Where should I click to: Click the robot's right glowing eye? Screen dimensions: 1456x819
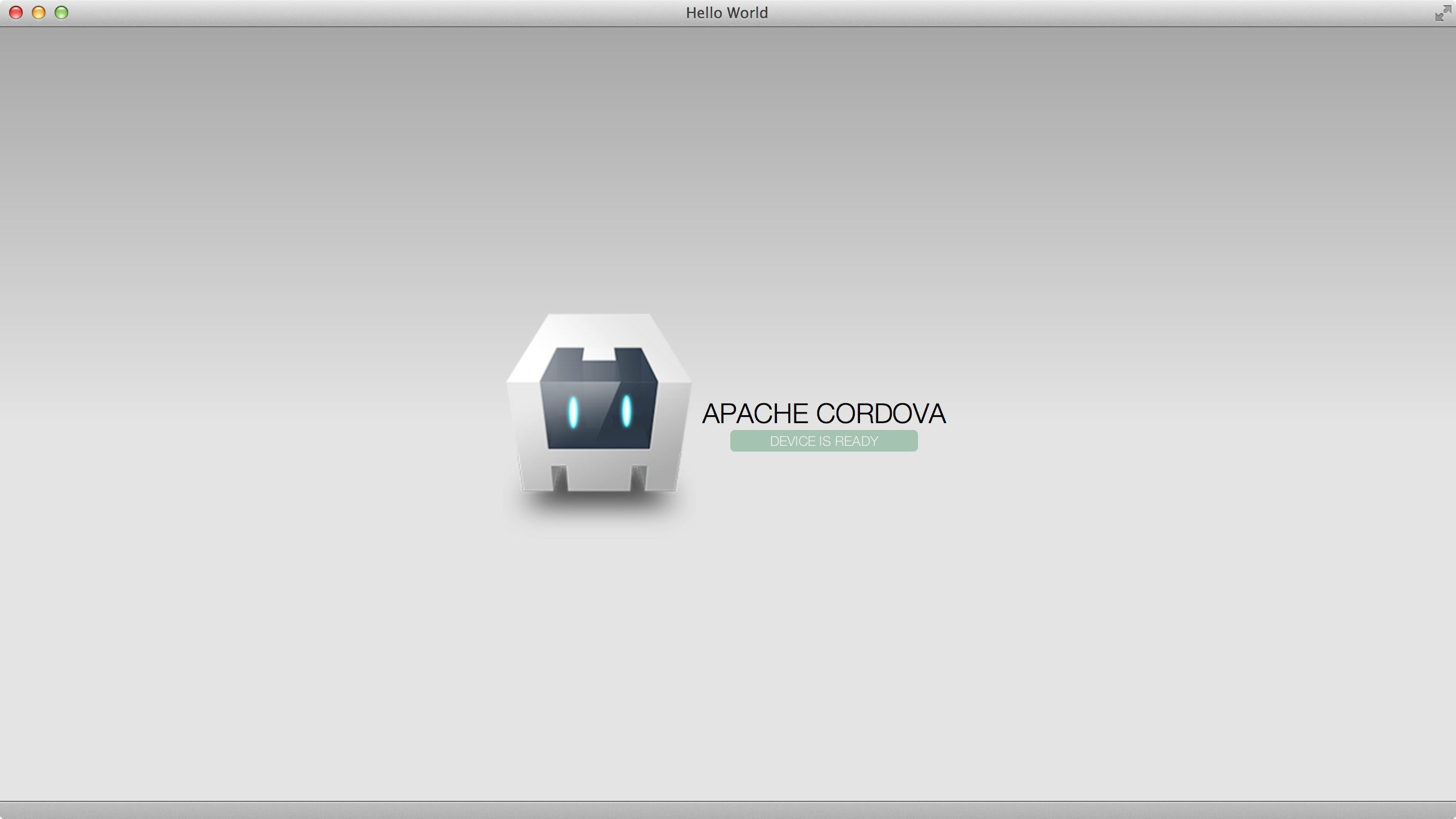point(626,411)
